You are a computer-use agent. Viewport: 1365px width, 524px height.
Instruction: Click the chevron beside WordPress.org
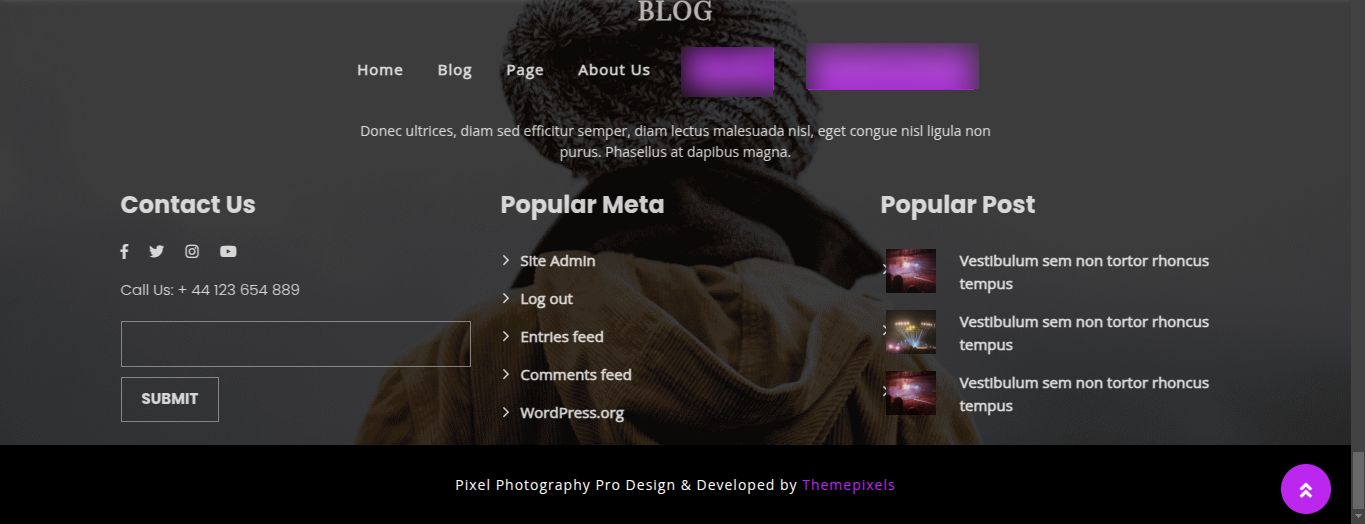point(506,412)
